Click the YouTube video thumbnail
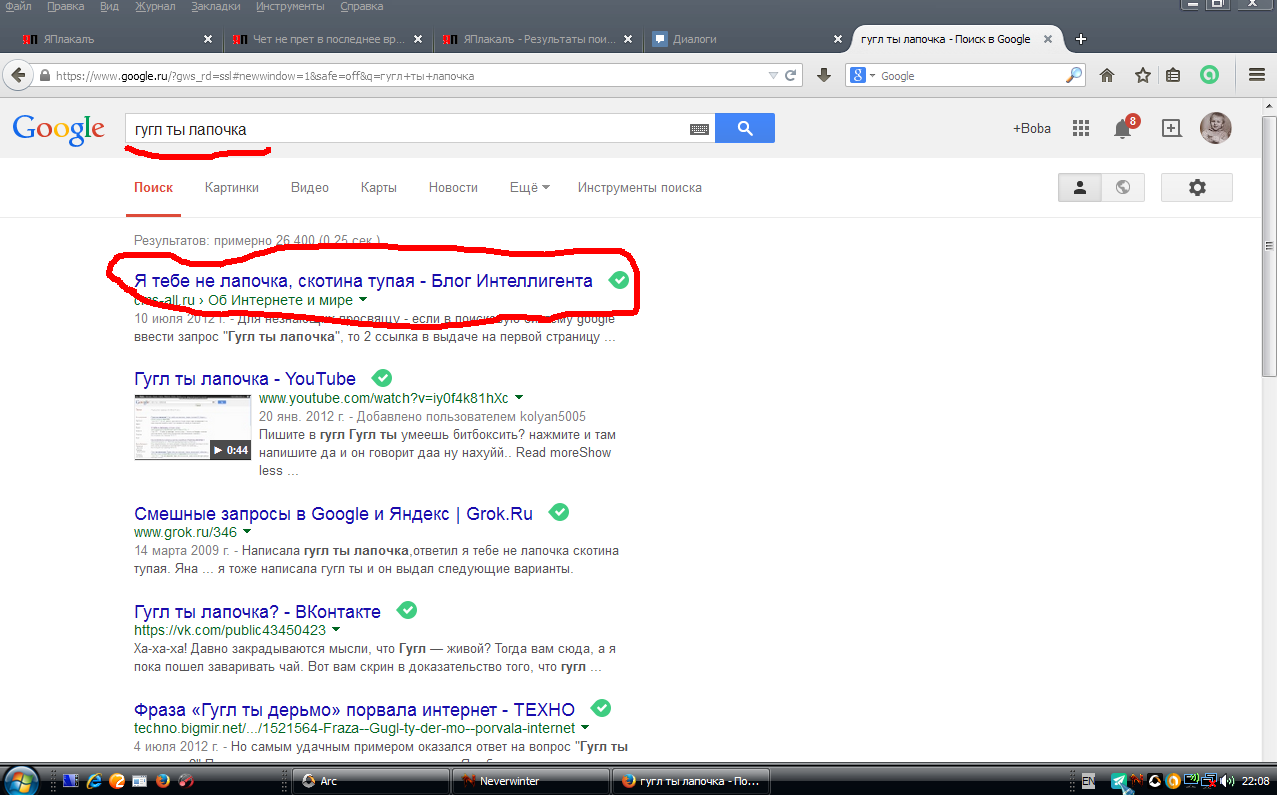Screen dimensions: 1277x795 click(192, 427)
